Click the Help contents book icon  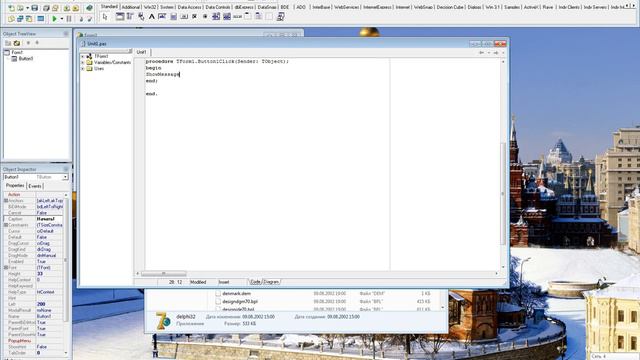point(89,8)
